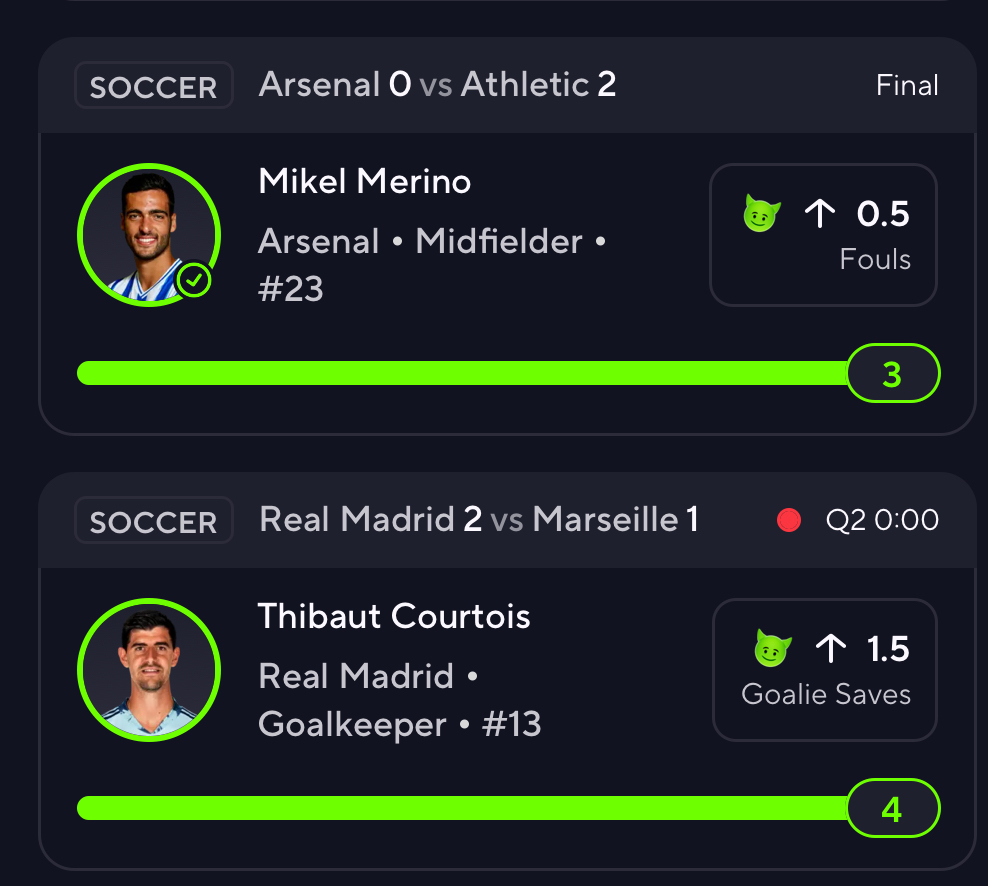Click the progress value bubble showing 4
This screenshot has width=988, height=886.
click(x=892, y=808)
